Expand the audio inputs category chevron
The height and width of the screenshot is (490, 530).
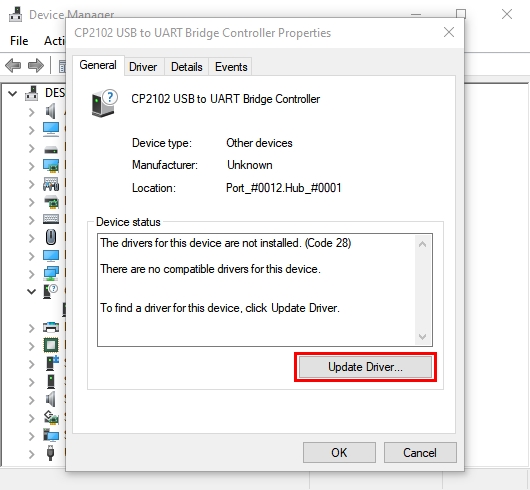pos(31,112)
